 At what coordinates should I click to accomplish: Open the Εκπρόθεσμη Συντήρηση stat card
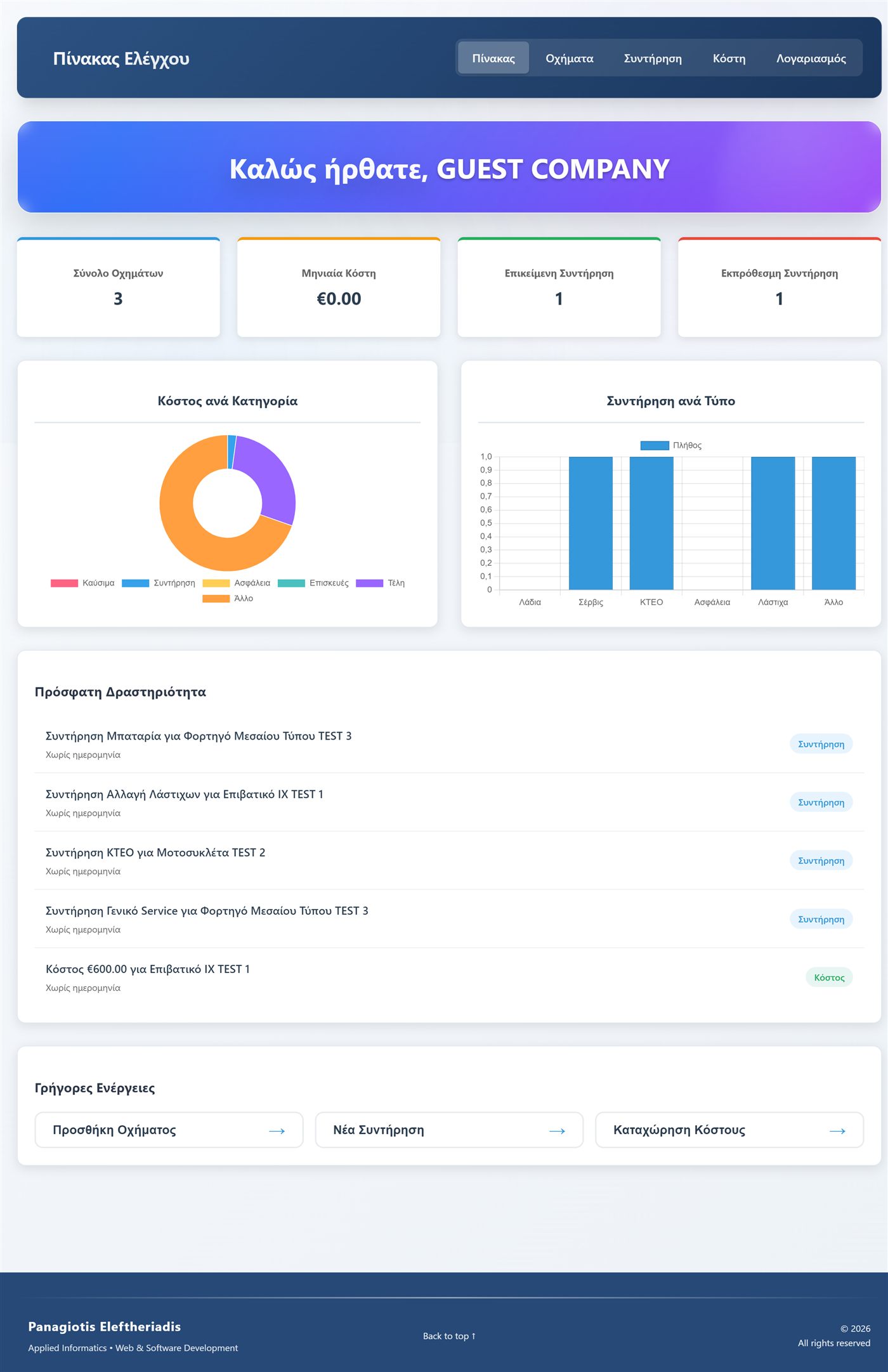tap(780, 287)
